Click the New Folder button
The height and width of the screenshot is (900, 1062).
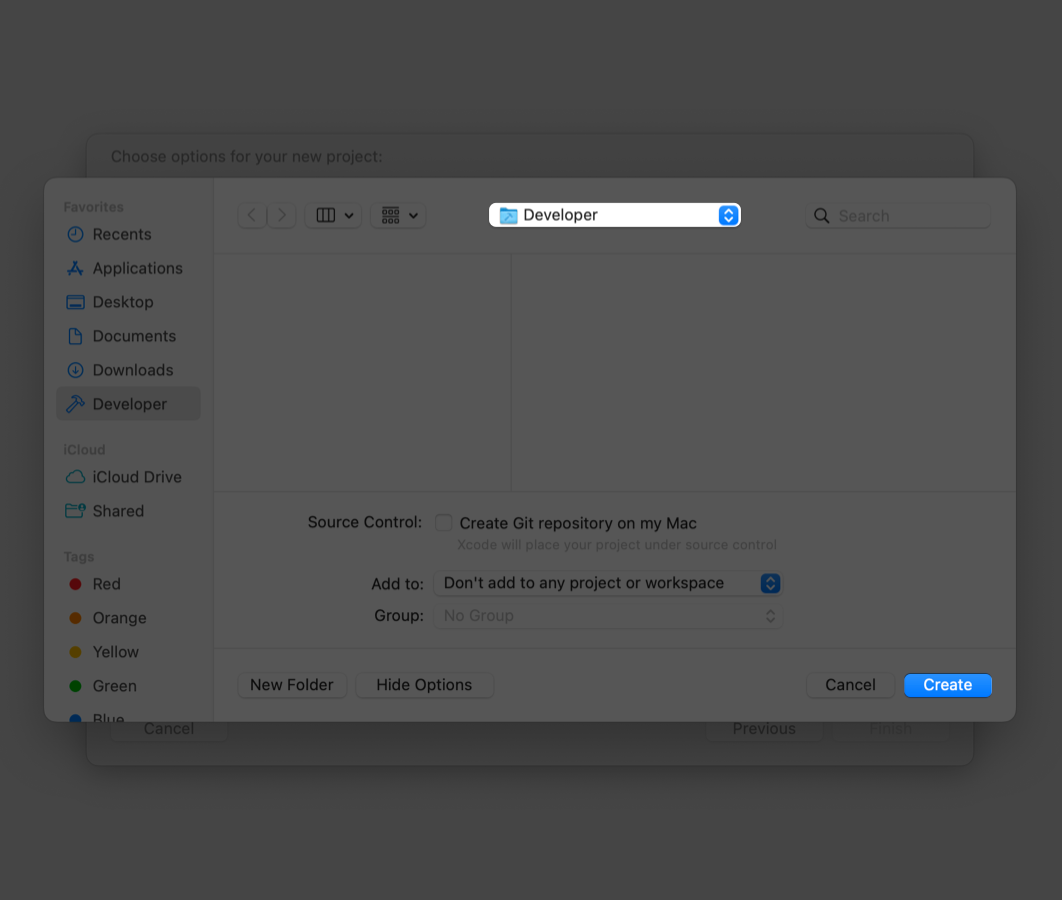(292, 685)
